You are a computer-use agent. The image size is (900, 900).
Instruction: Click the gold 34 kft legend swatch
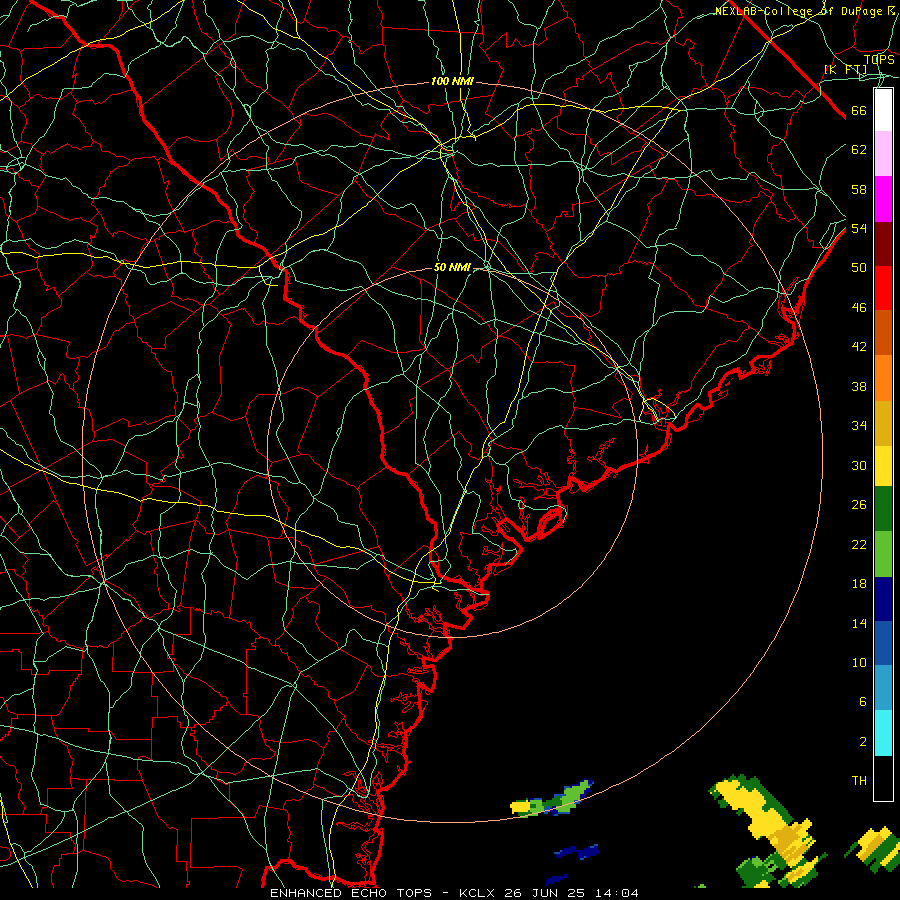click(x=883, y=423)
